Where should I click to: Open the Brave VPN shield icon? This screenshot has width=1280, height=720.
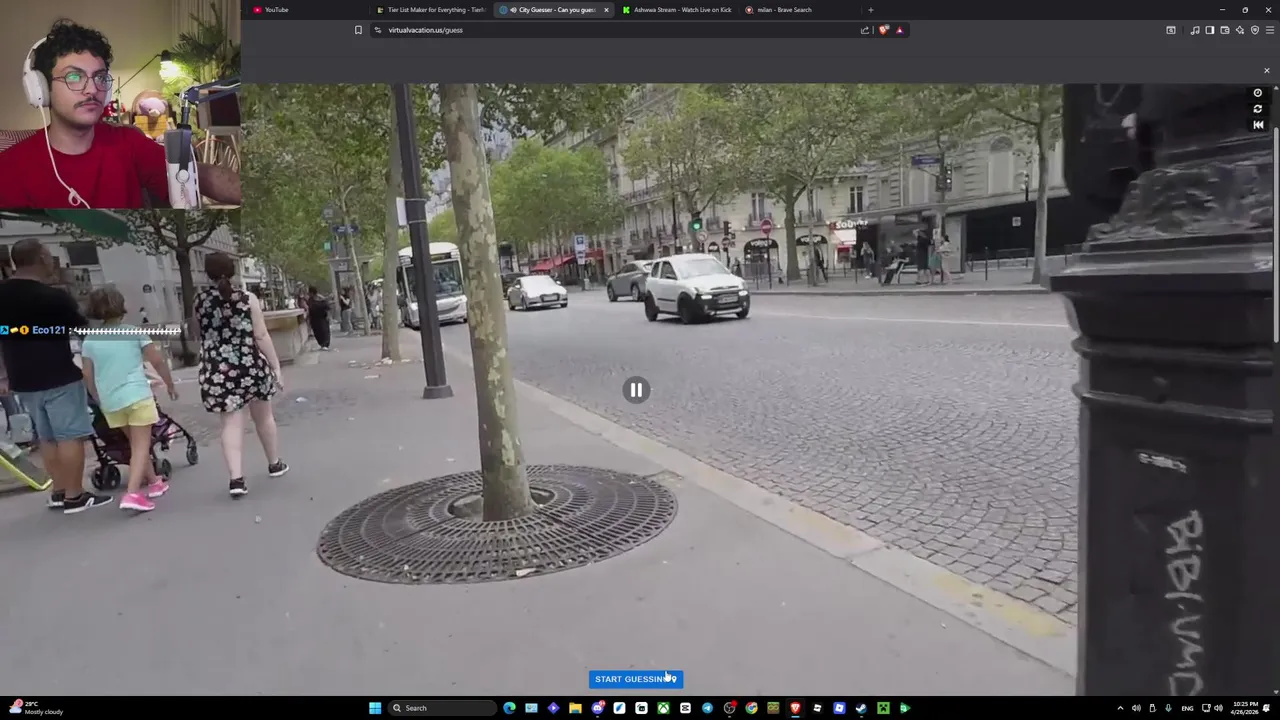(x=1255, y=30)
